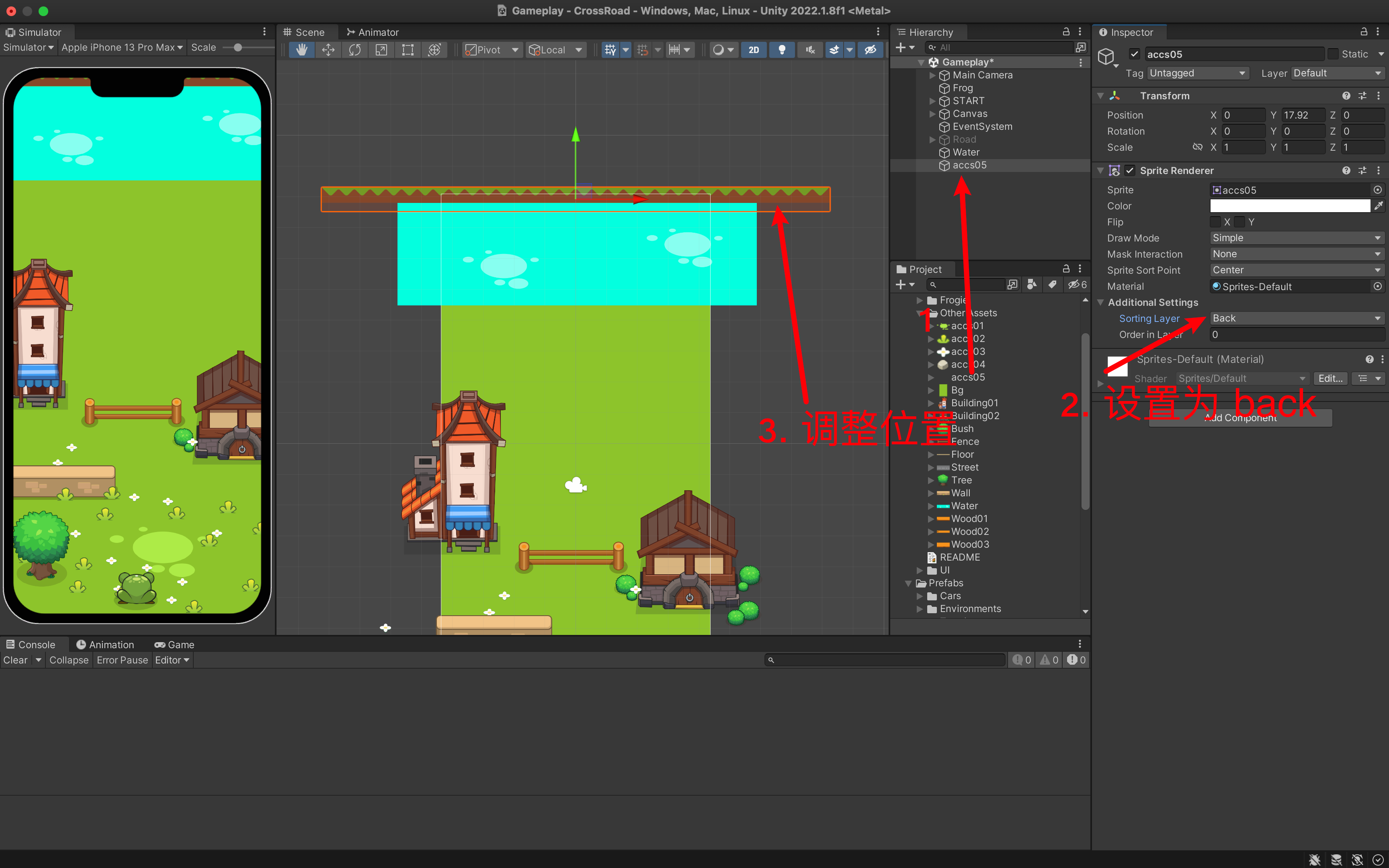Viewport: 1389px width, 868px height.
Task: Lock the Hierarchy panel
Action: (x=1066, y=32)
